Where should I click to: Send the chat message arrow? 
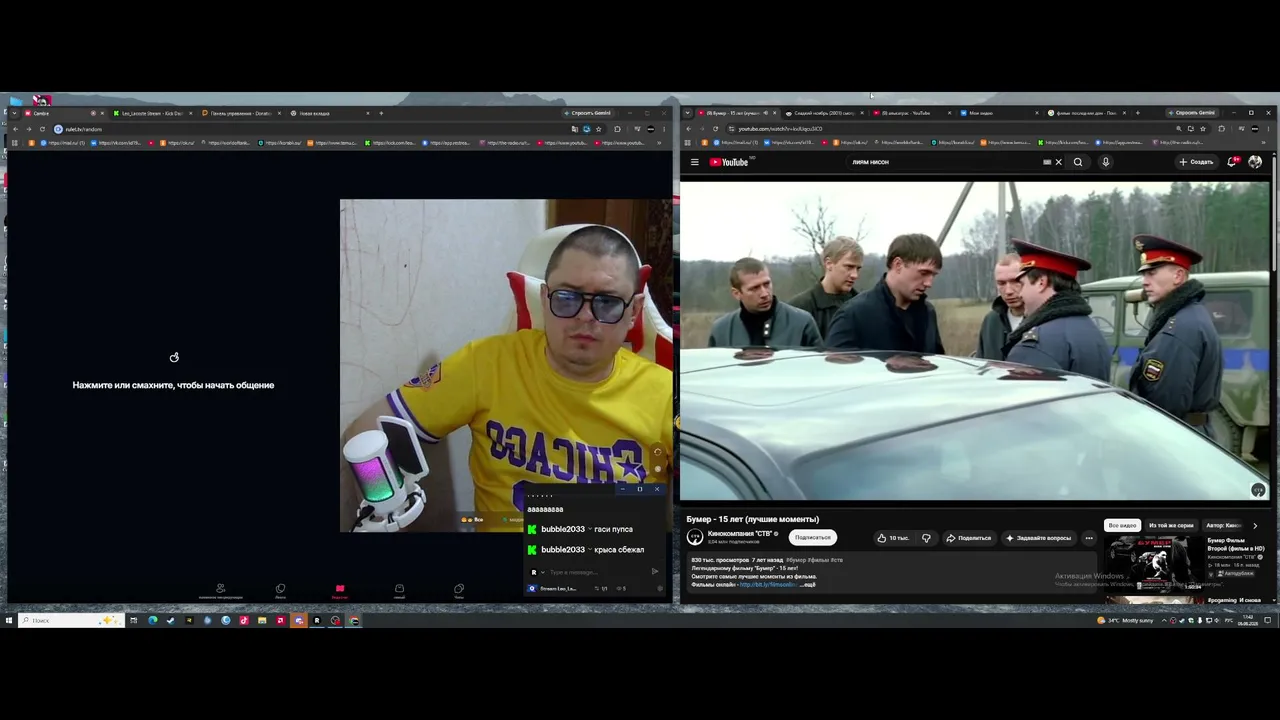click(x=655, y=572)
